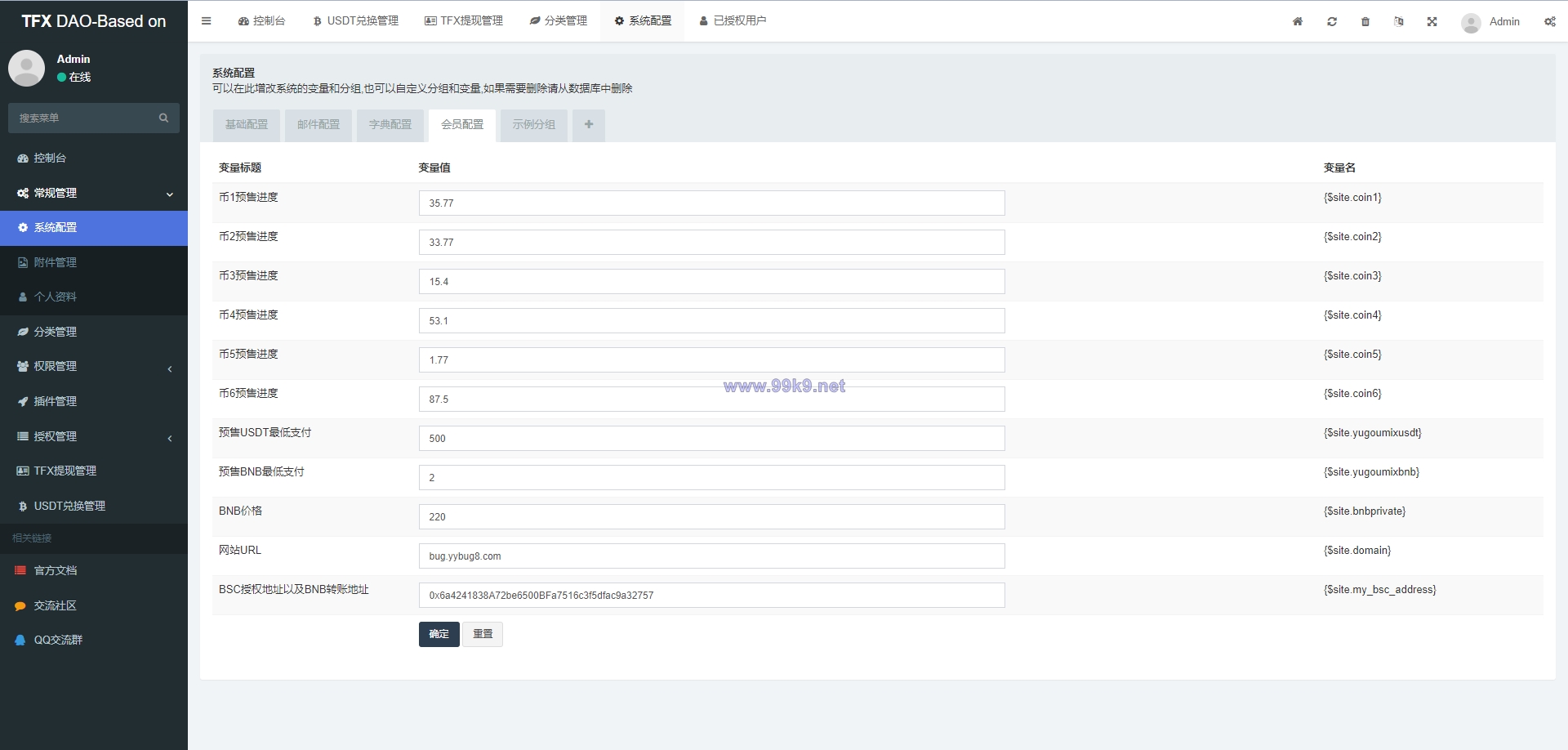Toggle the sidebar hamburger menu icon

[x=207, y=21]
